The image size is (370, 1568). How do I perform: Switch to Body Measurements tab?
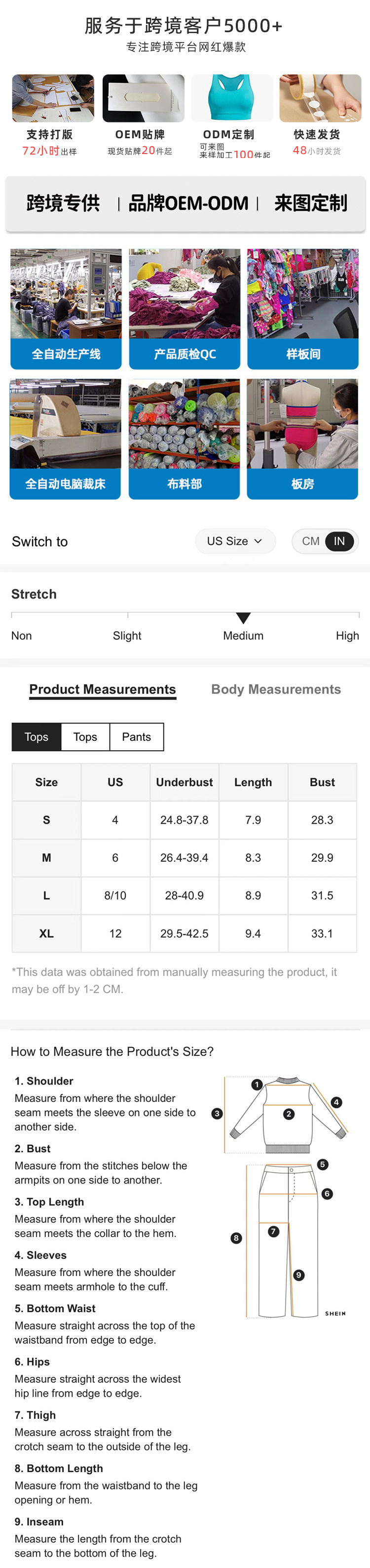276,689
